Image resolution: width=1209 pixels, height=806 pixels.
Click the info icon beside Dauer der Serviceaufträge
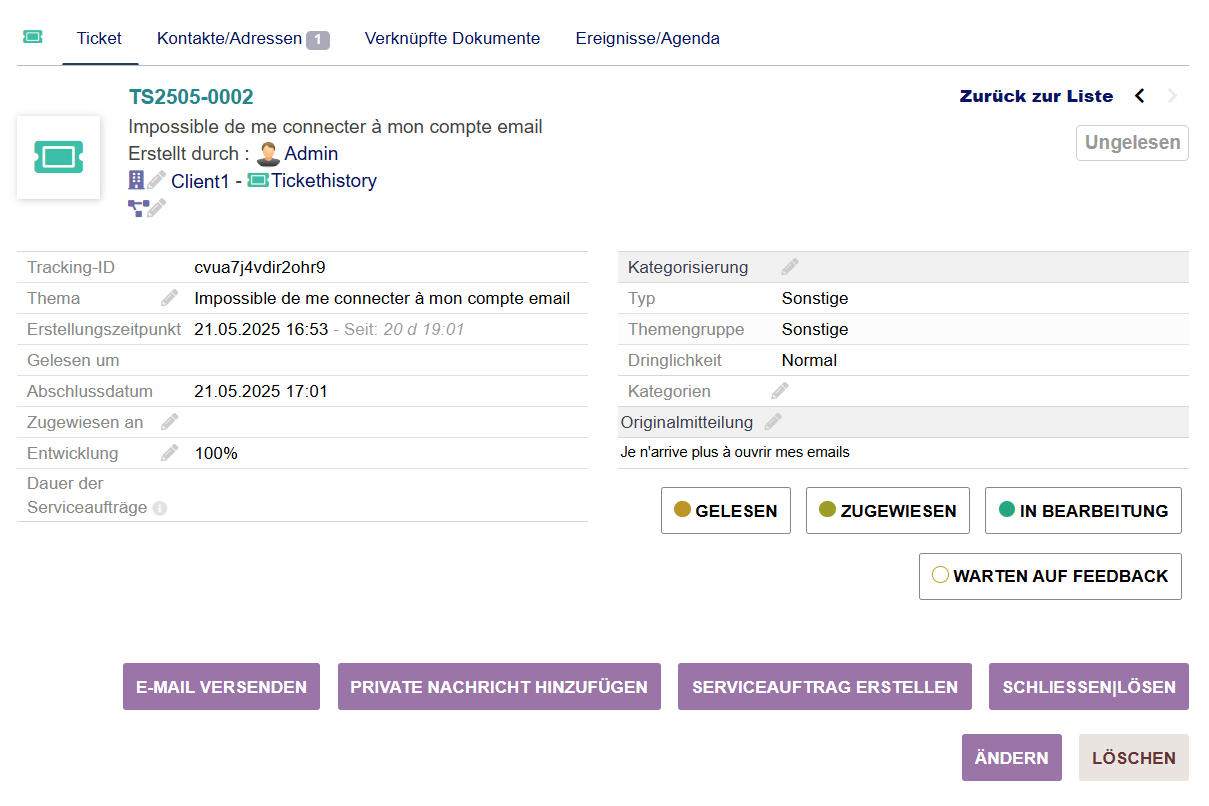tap(160, 508)
